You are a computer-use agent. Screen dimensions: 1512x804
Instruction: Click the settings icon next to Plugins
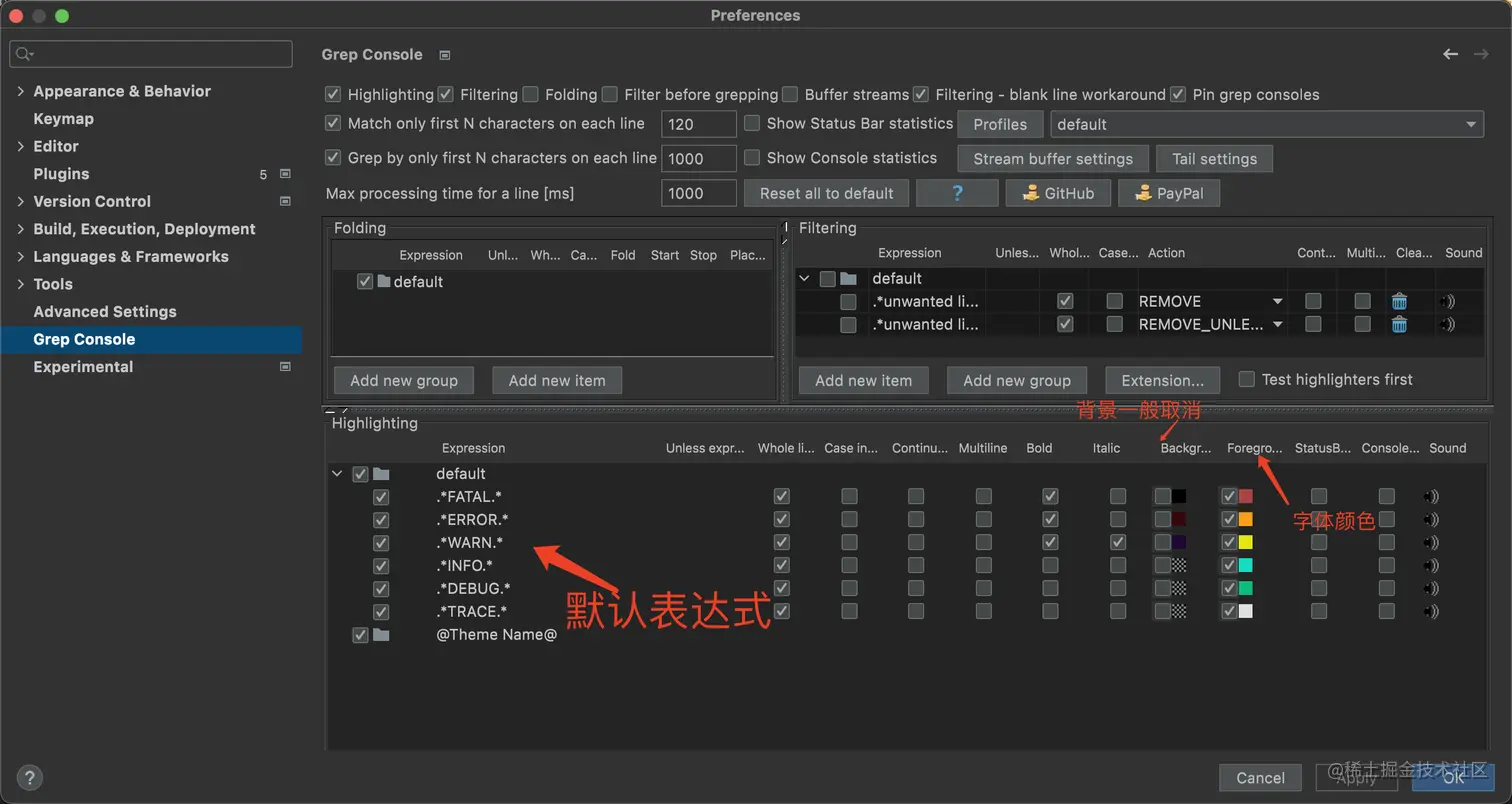pyautogui.click(x=285, y=174)
